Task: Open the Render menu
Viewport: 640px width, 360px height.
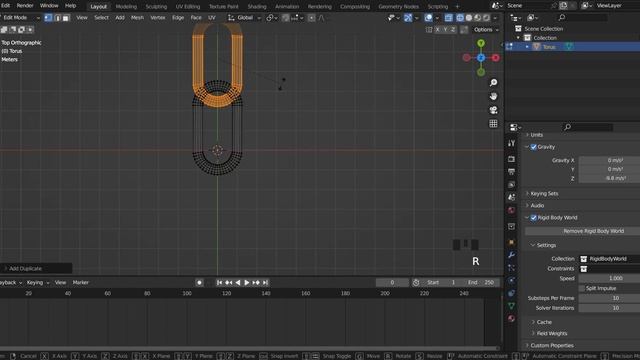Action: tap(25, 6)
